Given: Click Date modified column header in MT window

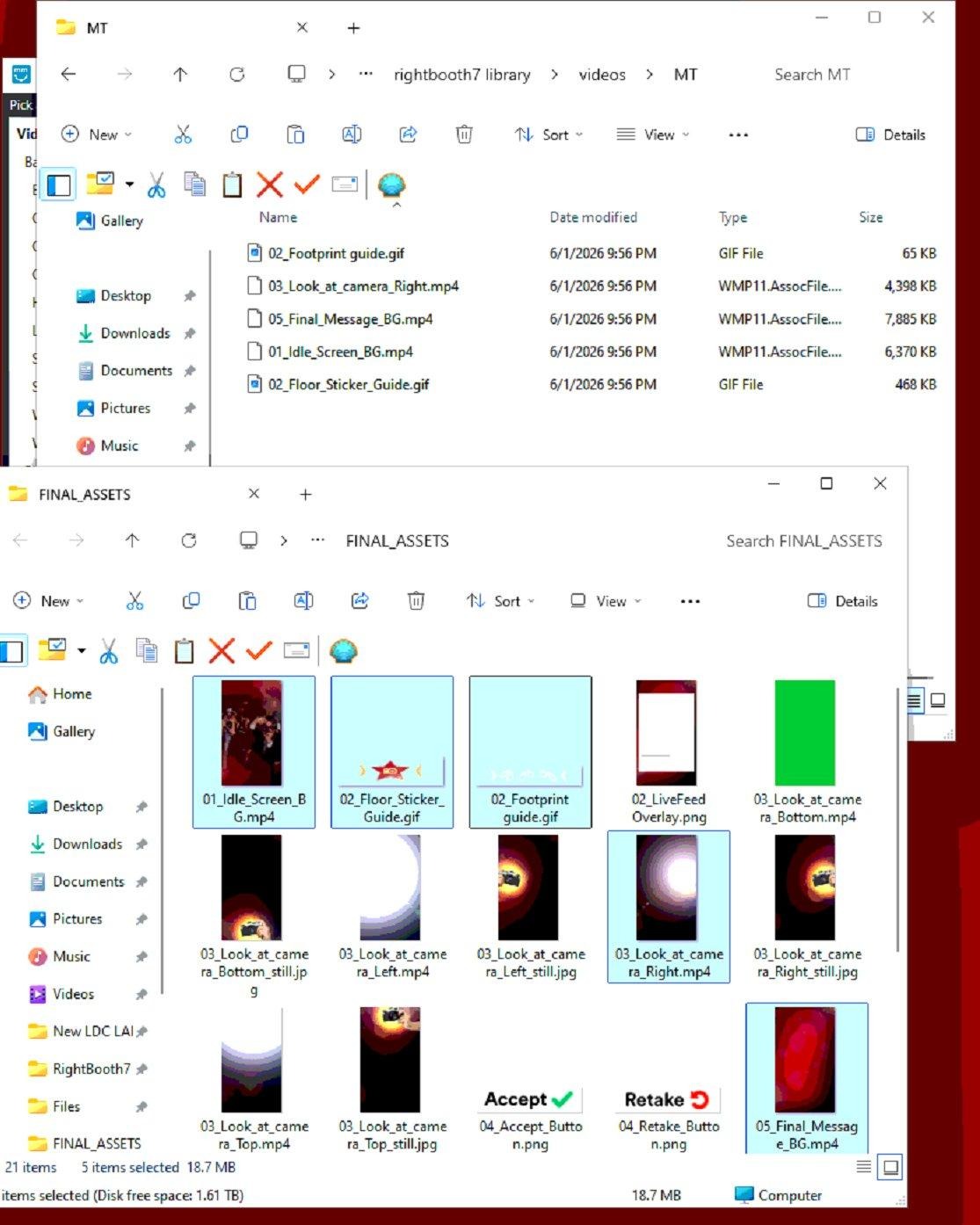Looking at the screenshot, I should pyautogui.click(x=593, y=217).
